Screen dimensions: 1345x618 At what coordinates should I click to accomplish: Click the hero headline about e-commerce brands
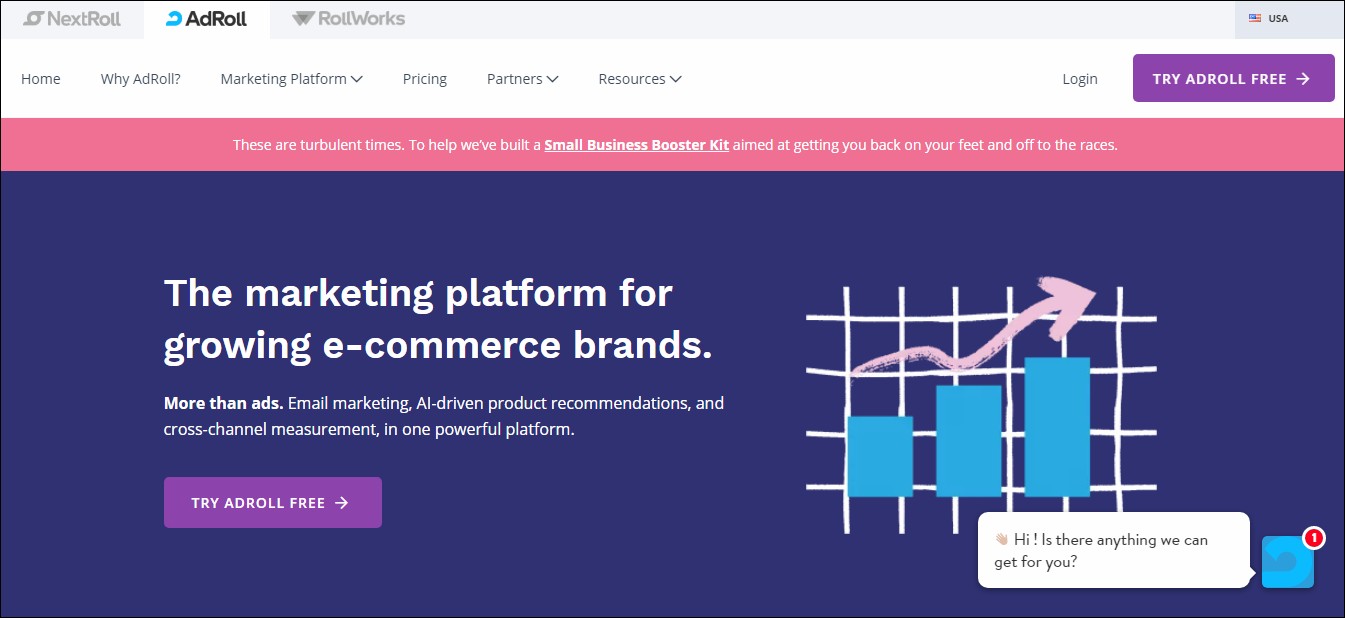[438, 319]
